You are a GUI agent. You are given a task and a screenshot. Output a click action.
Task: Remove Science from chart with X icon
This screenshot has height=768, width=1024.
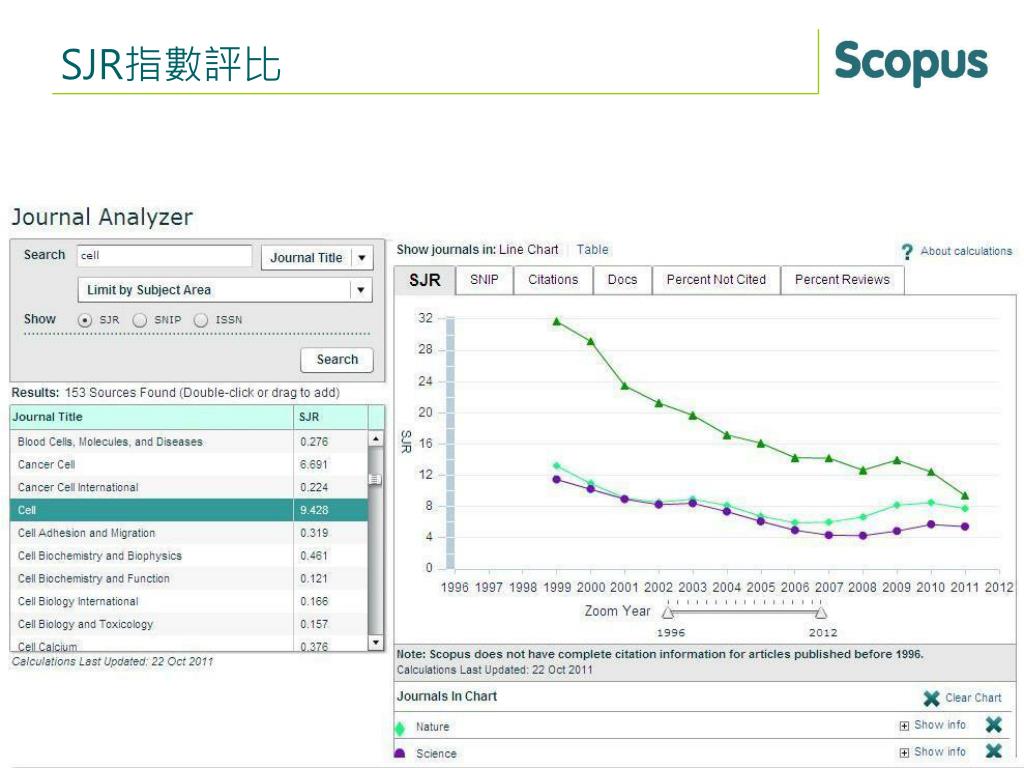coord(993,752)
